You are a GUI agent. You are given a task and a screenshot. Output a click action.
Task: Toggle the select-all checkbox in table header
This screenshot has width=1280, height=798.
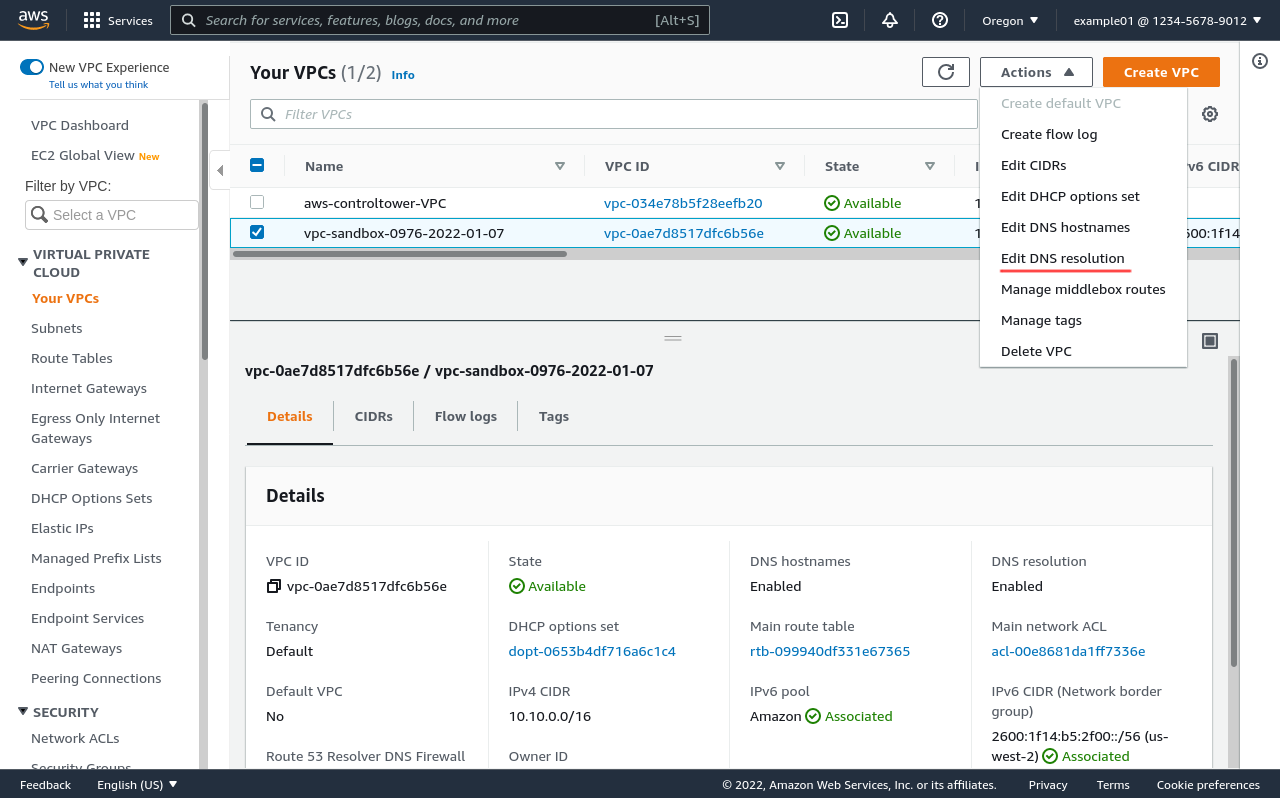(257, 166)
